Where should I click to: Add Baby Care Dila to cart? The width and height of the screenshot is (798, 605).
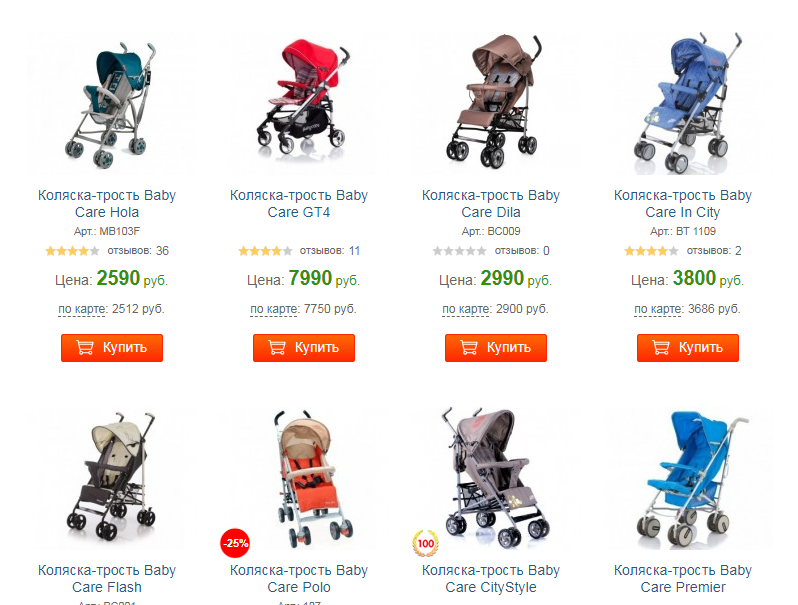(x=496, y=348)
